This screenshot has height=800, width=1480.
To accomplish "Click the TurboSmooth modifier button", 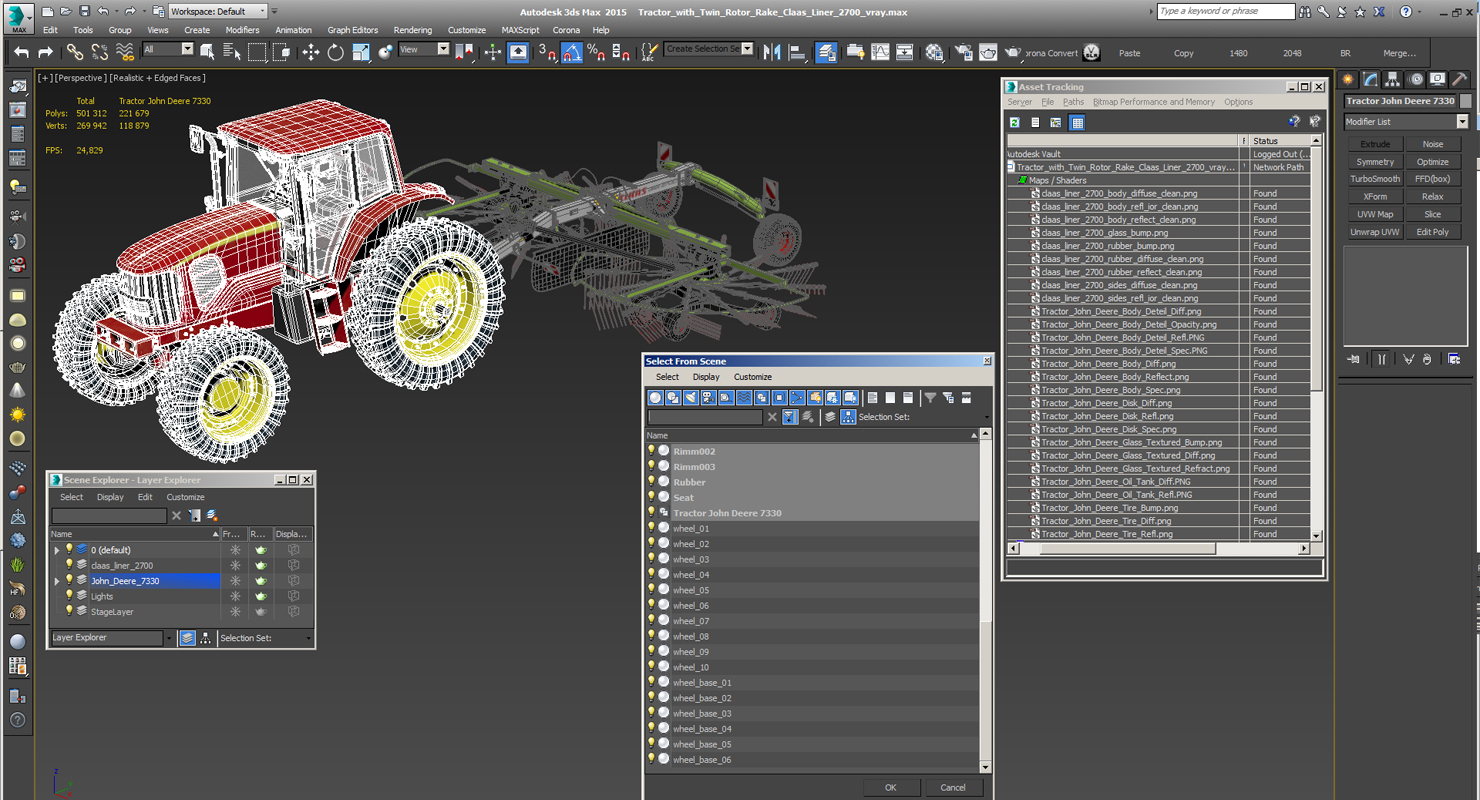I will [1375, 179].
